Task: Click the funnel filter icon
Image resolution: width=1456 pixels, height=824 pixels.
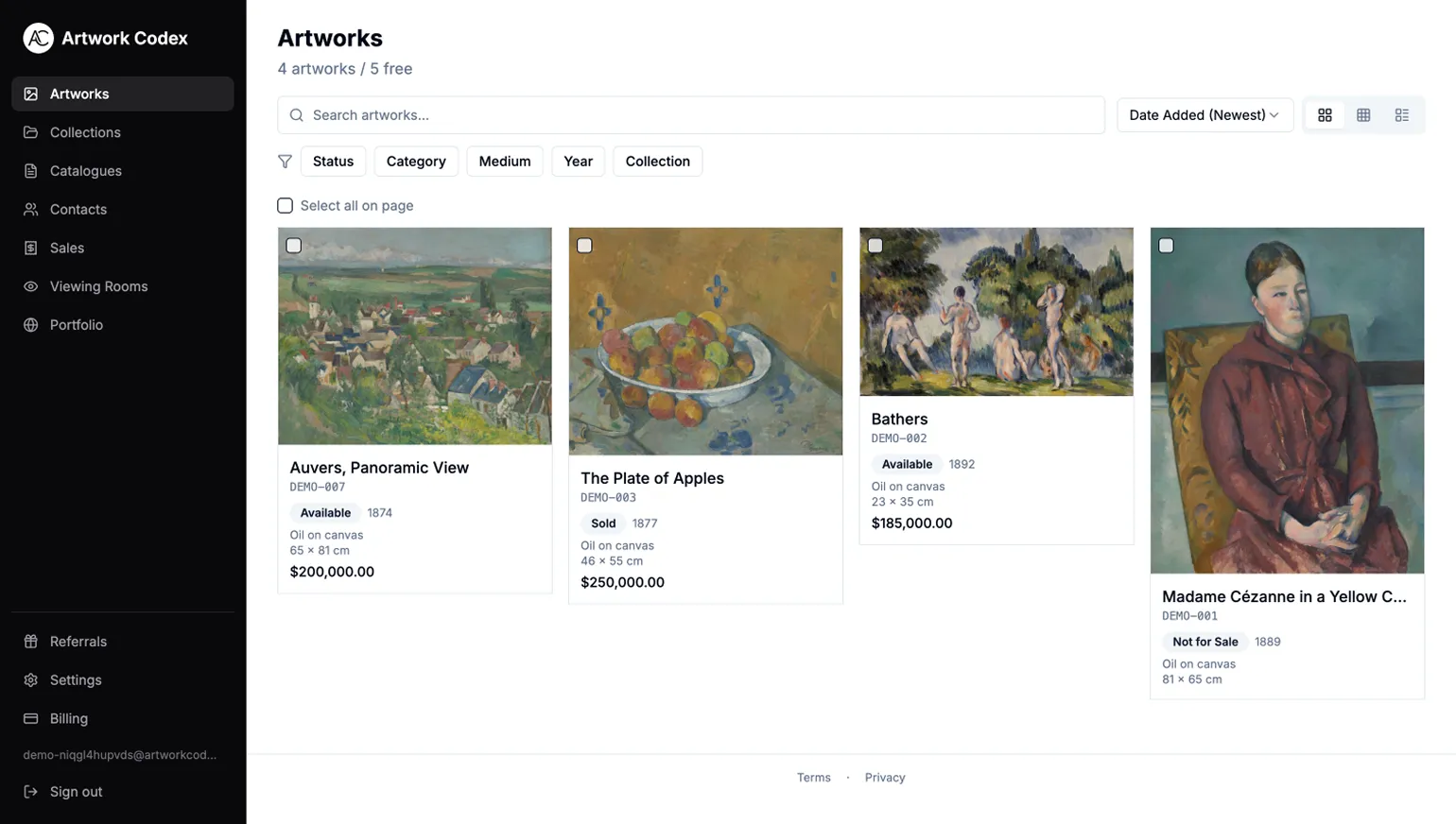Action: 285,162
